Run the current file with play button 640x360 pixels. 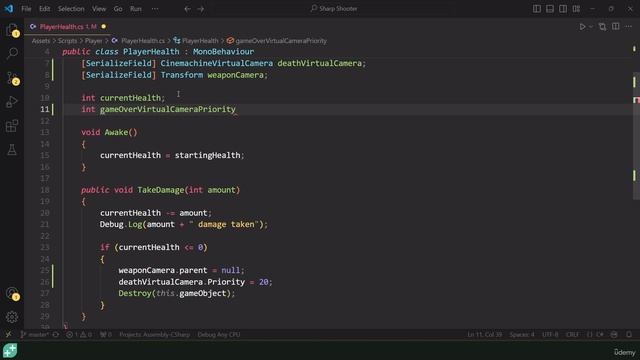point(582,27)
